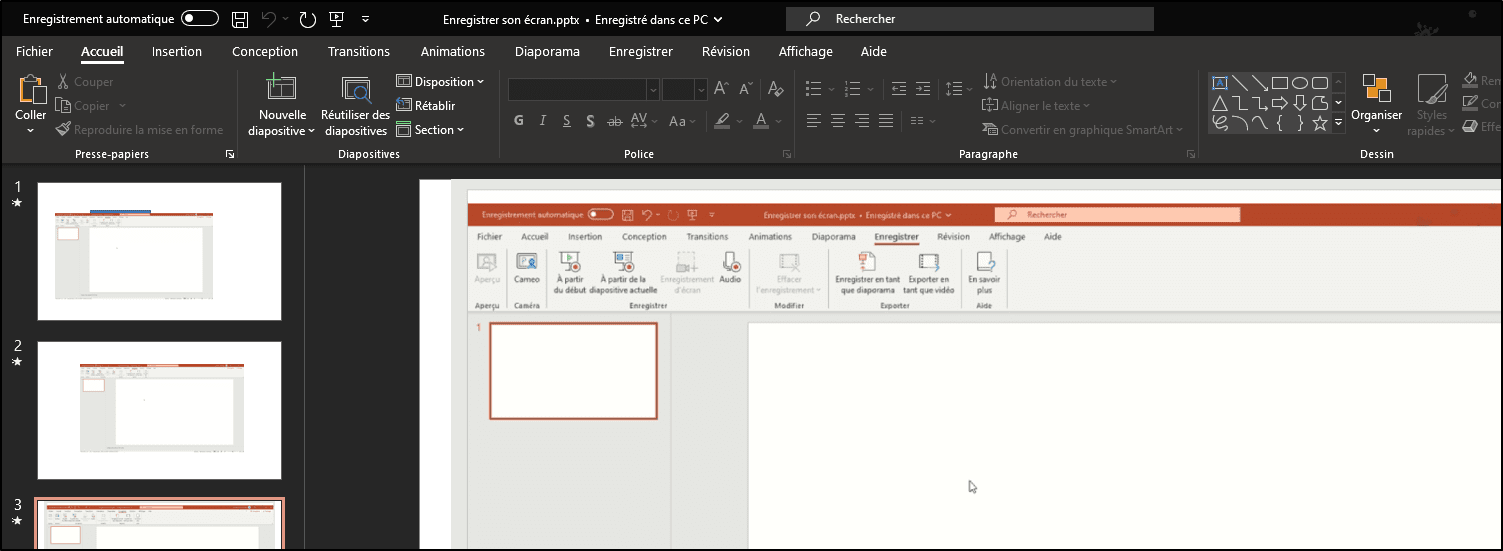Apply text highlight color marker
Viewport: 1503px width, 551px height.
(723, 121)
